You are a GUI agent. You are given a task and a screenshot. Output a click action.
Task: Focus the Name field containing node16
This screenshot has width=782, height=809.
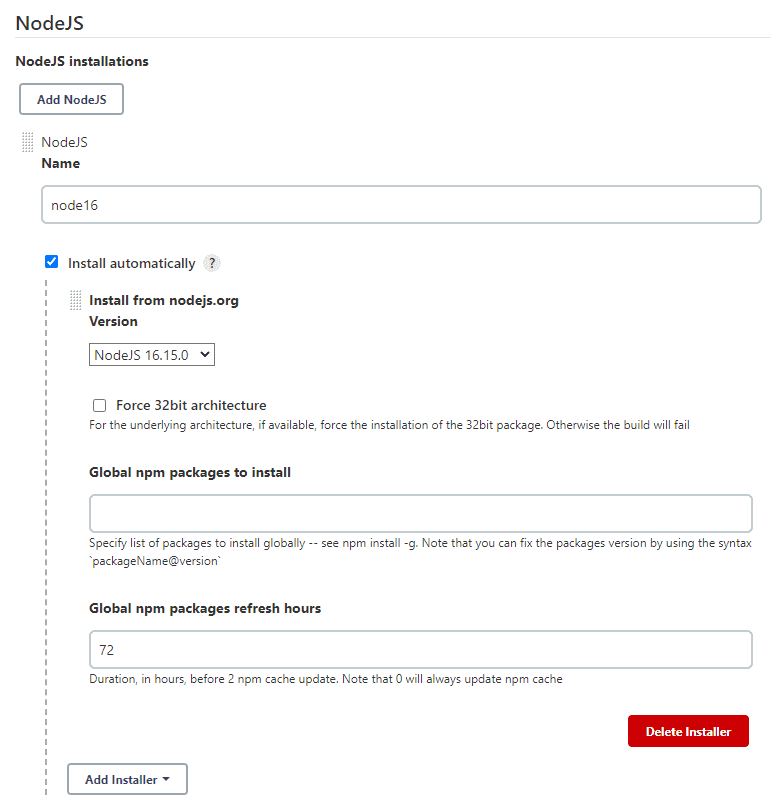click(x=401, y=205)
